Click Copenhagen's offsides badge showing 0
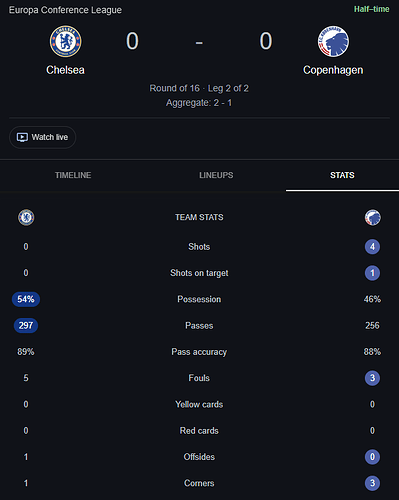 pyautogui.click(x=372, y=457)
